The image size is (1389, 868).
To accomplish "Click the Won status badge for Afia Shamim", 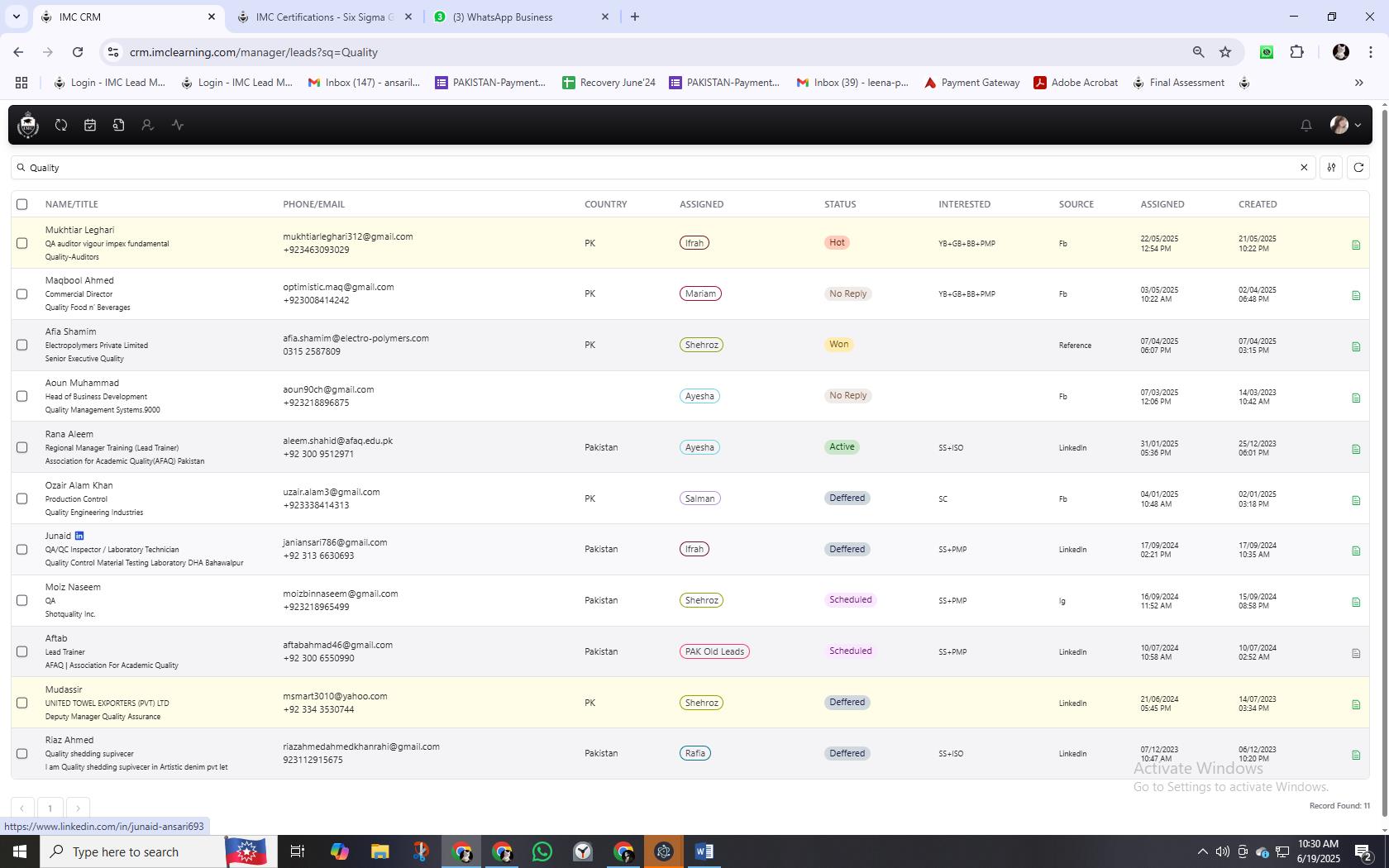I will coord(838,344).
